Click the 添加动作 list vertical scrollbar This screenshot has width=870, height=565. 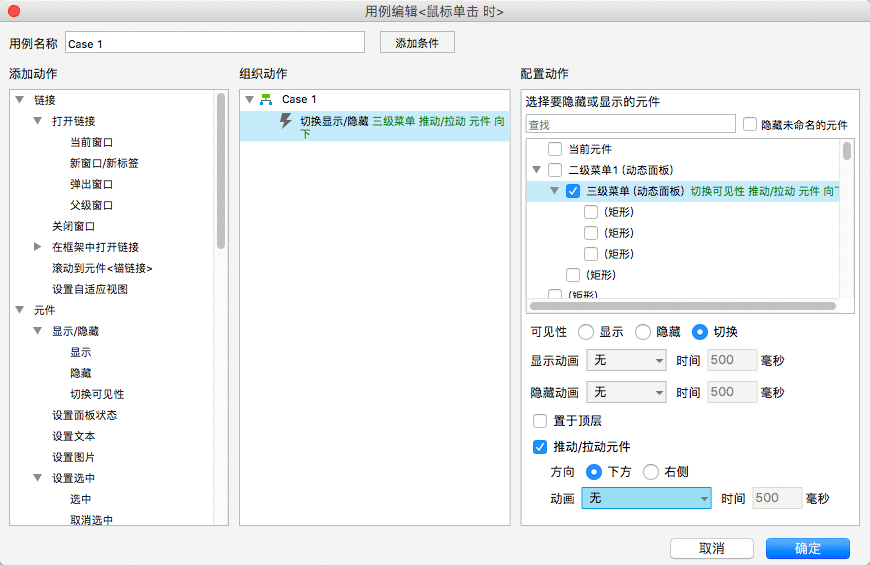click(x=221, y=171)
